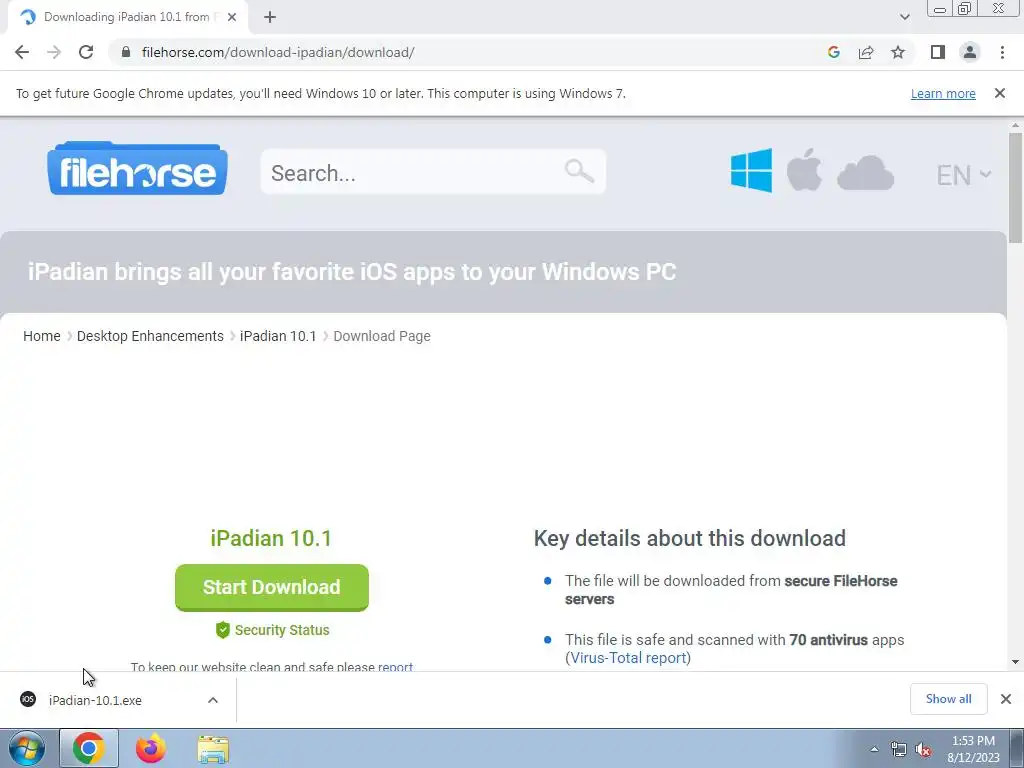Dismiss the Chrome update notification bar

point(1000,93)
